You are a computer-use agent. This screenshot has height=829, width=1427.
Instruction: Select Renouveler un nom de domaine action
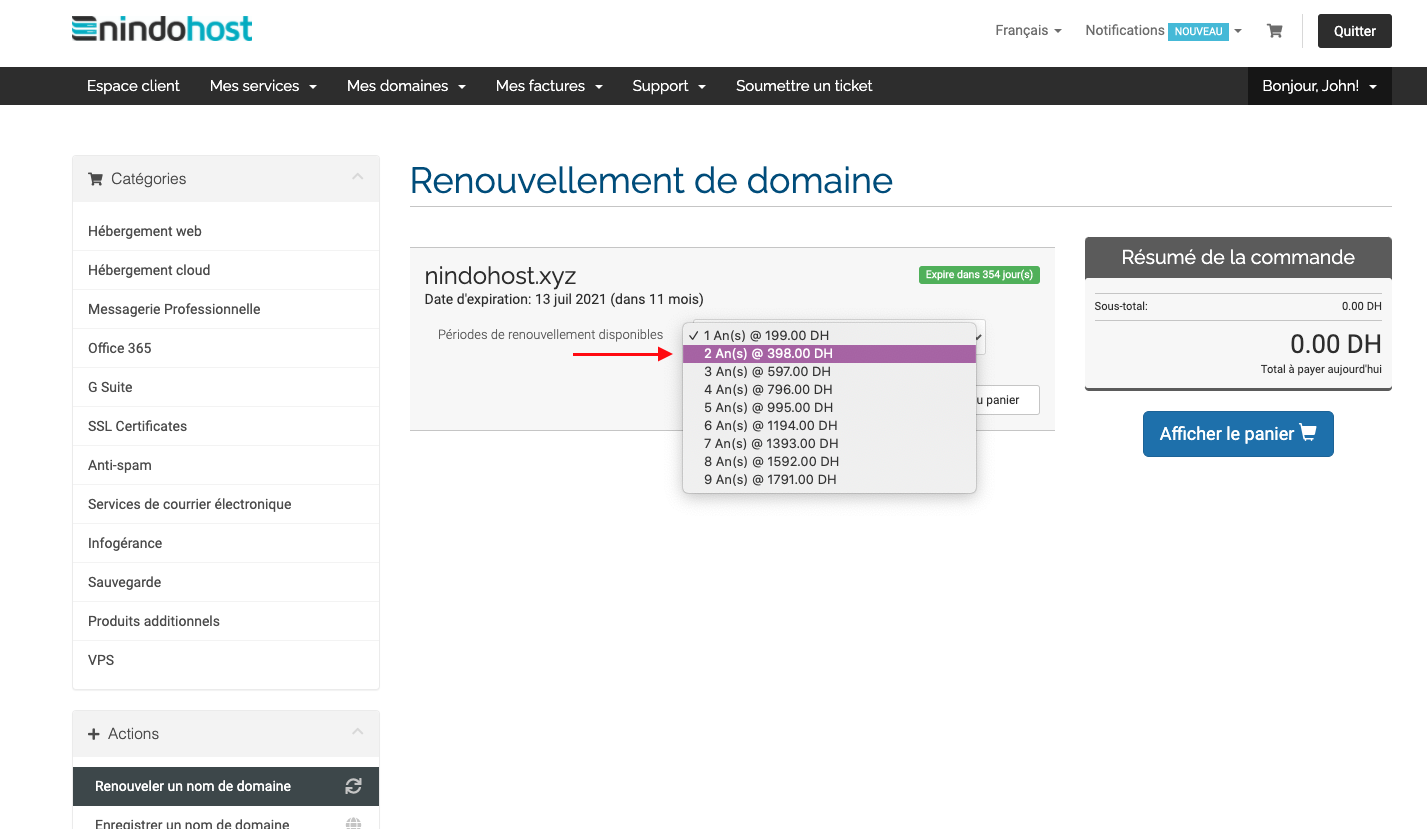226,786
